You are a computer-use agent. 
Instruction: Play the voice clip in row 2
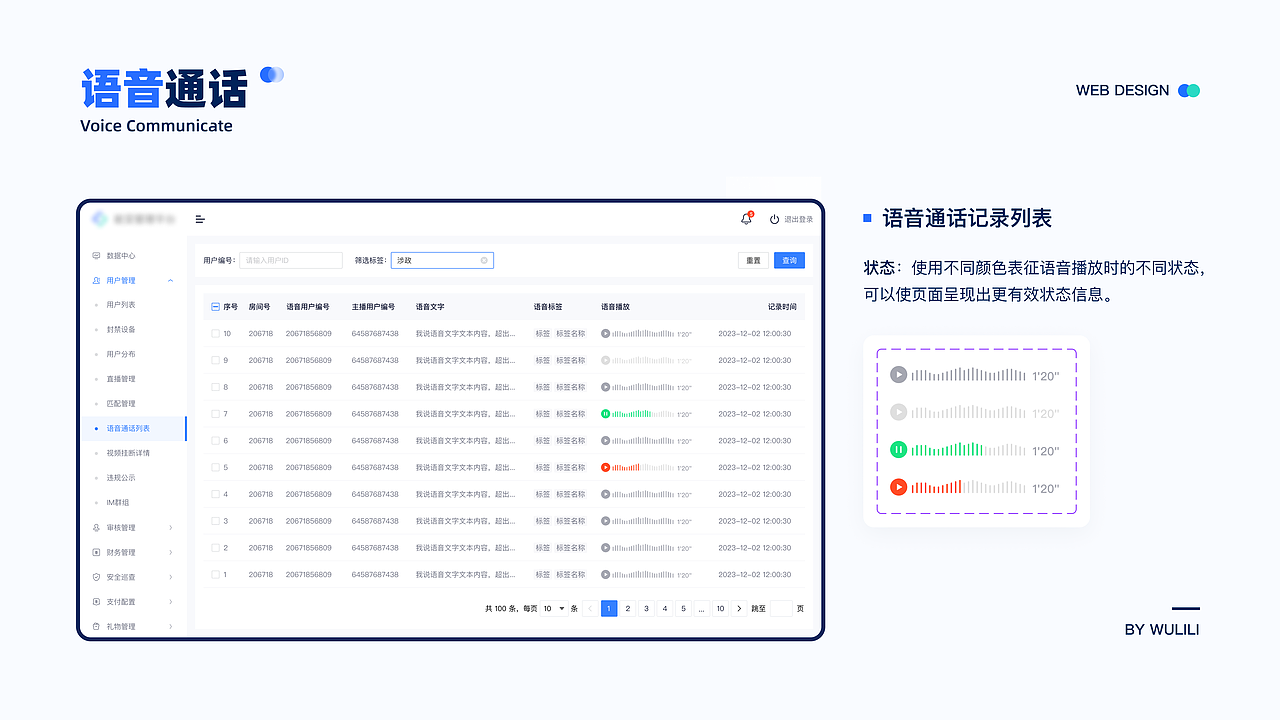point(605,548)
